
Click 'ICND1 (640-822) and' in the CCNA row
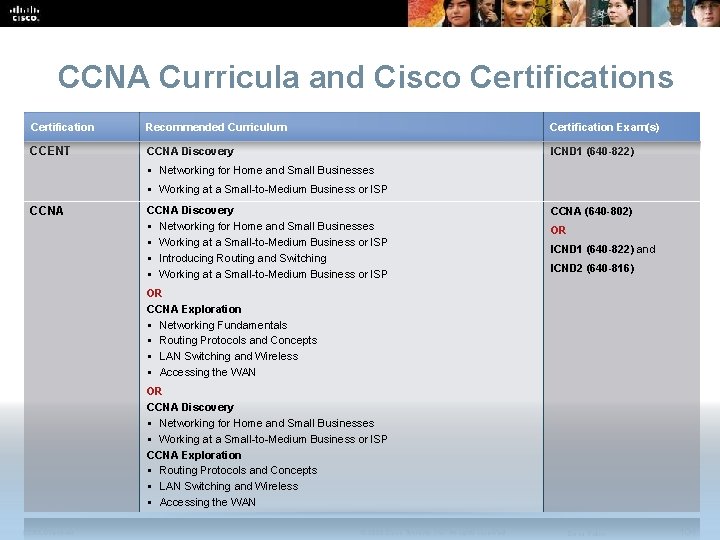point(603,249)
